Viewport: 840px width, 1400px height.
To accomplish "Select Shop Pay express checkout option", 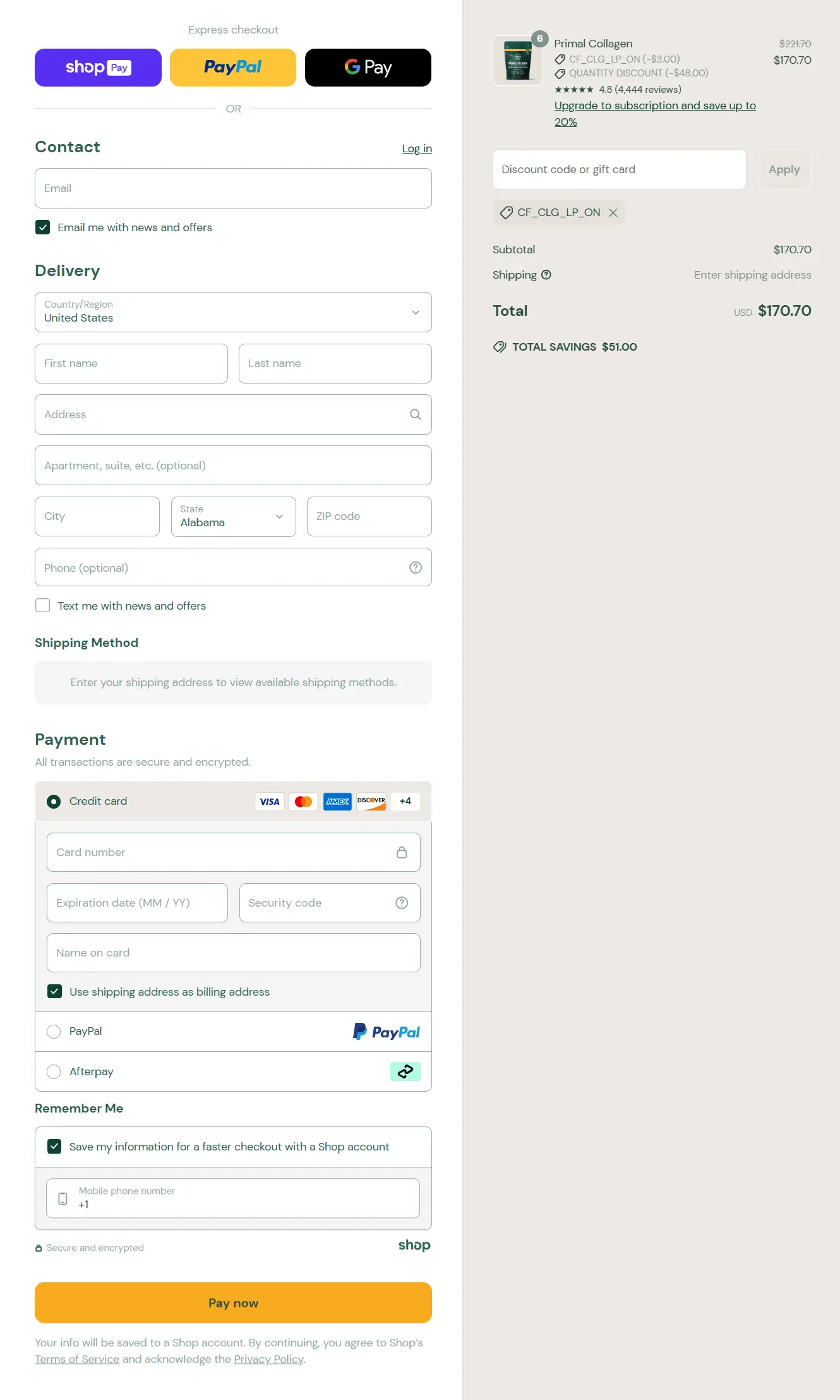I will pyautogui.click(x=98, y=67).
